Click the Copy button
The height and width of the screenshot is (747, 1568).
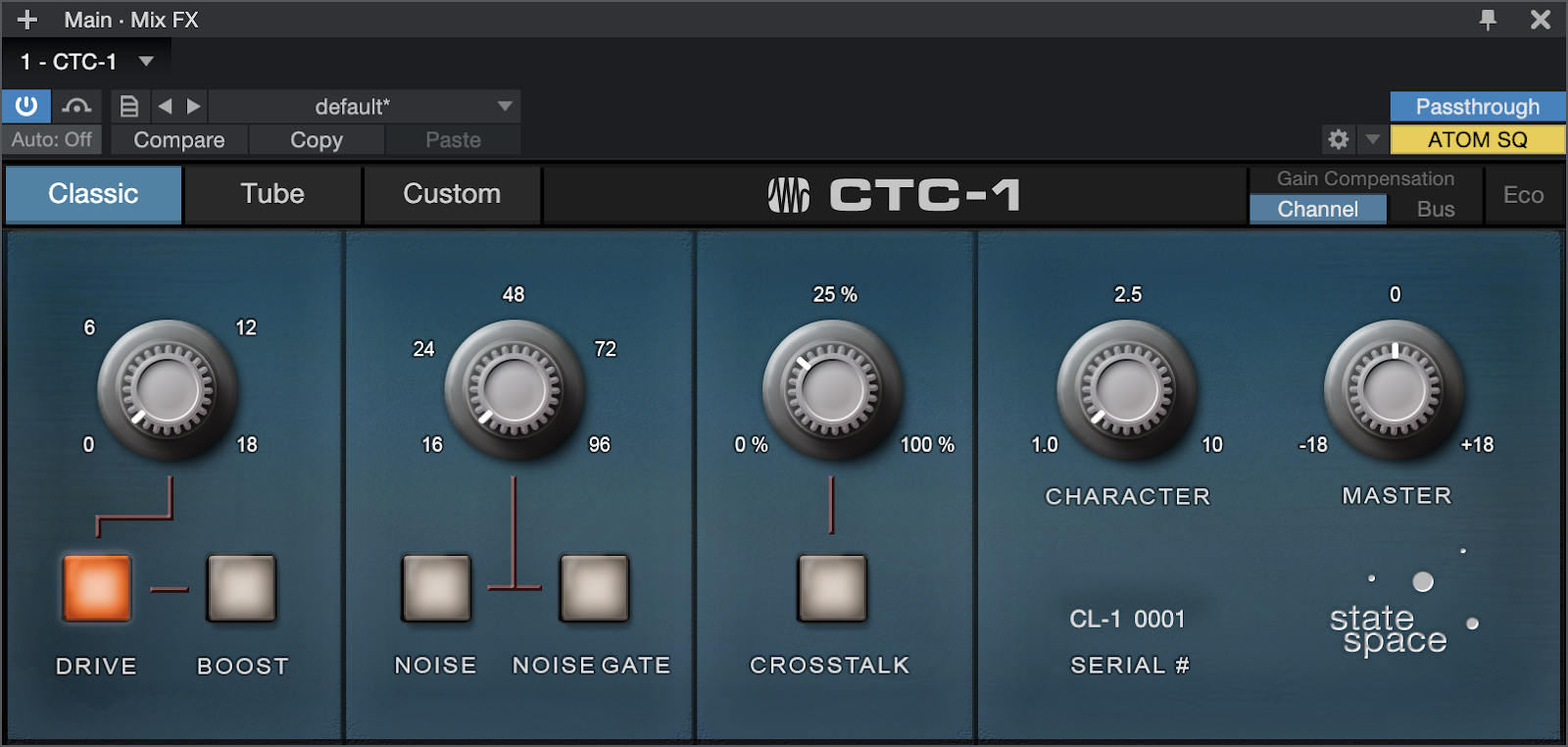317,140
